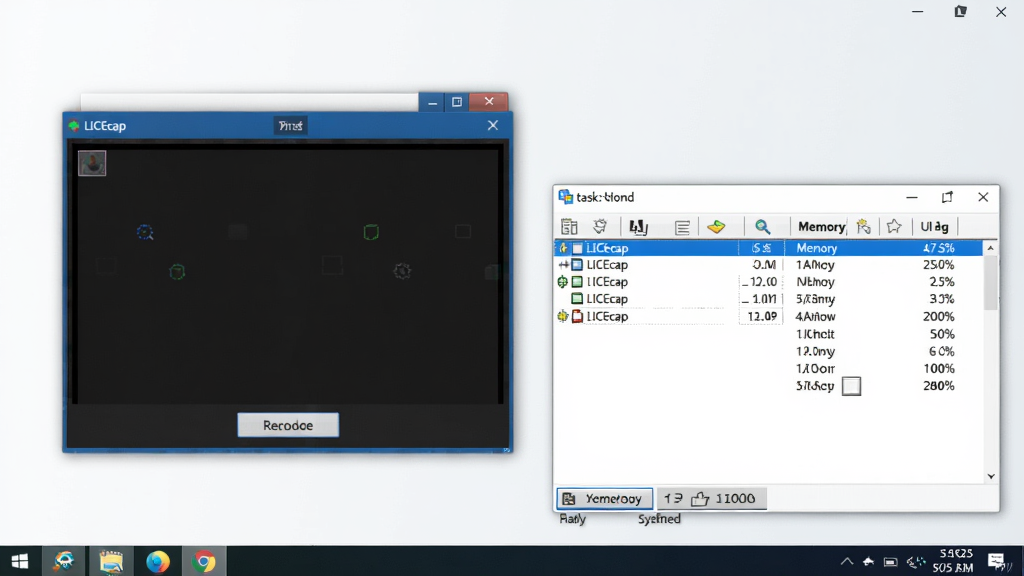Select the 200% value in the 4Arnow row
This screenshot has width=1024, height=576.
coord(938,316)
